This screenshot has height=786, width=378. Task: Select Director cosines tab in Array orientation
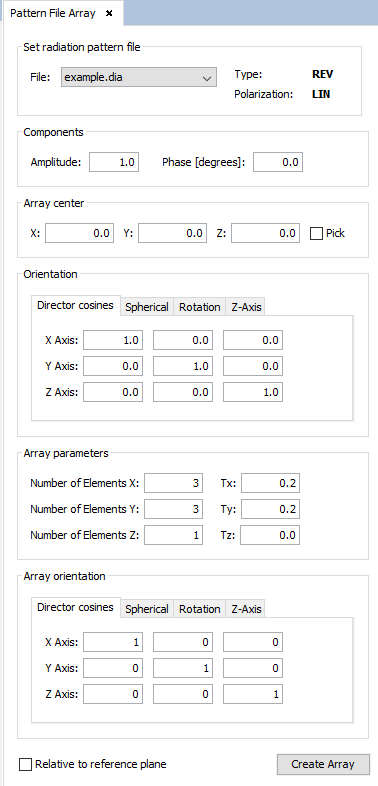(x=76, y=607)
